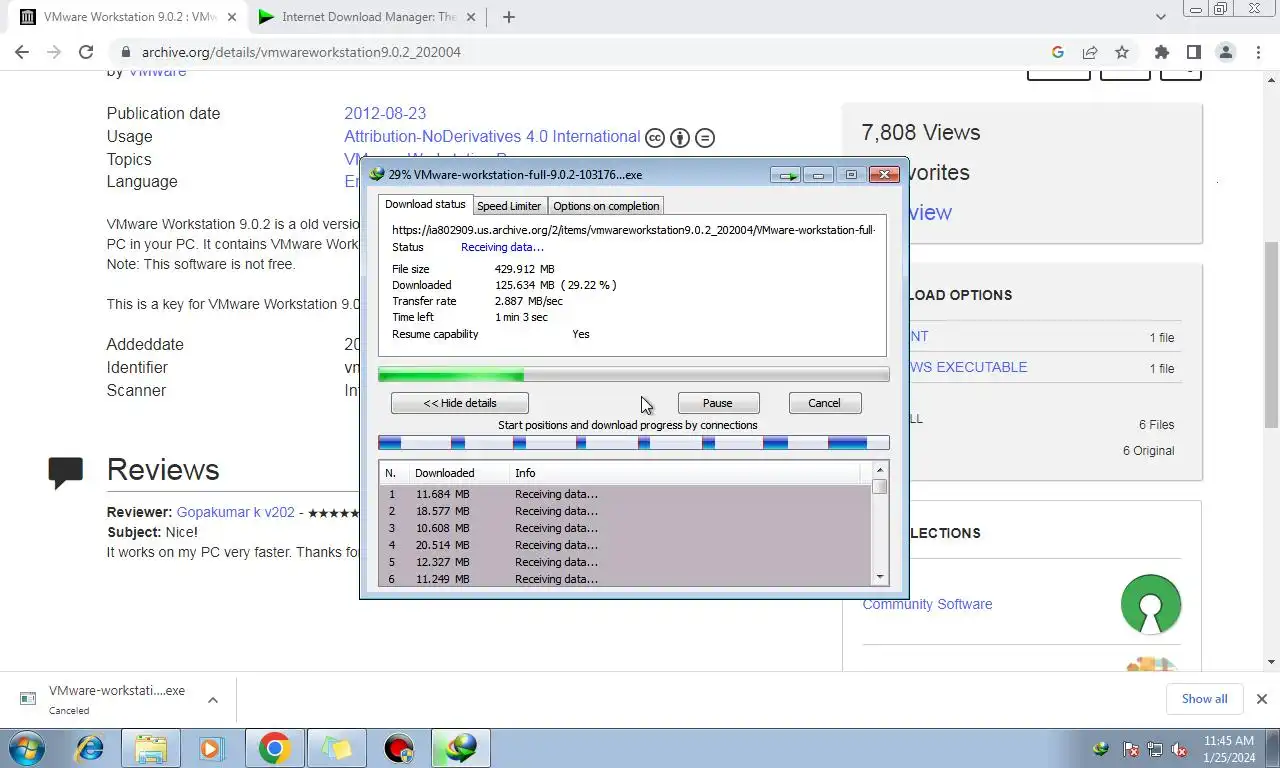Open reviewer Gopakumar k v202 profile link
1280x768 pixels.
coord(236,512)
